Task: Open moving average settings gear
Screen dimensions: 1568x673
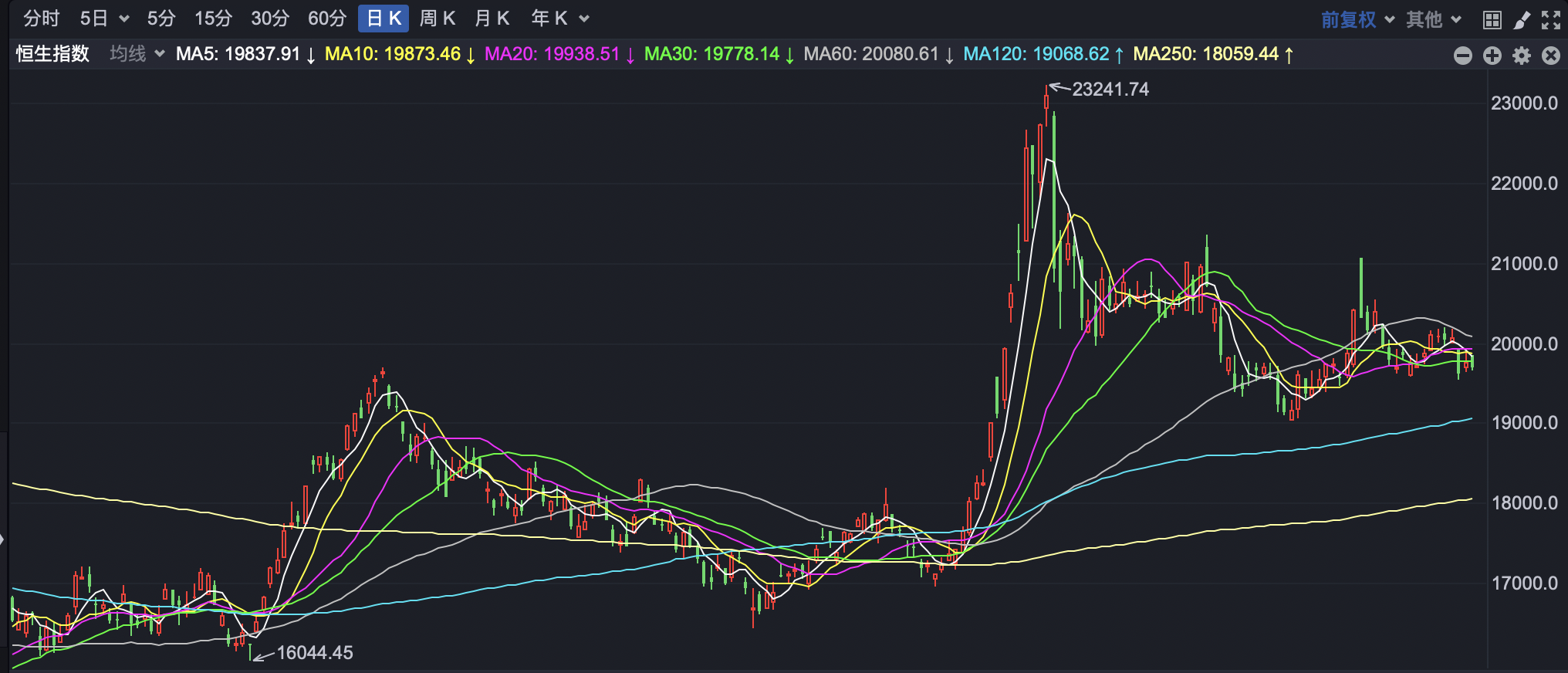Action: tap(1522, 56)
